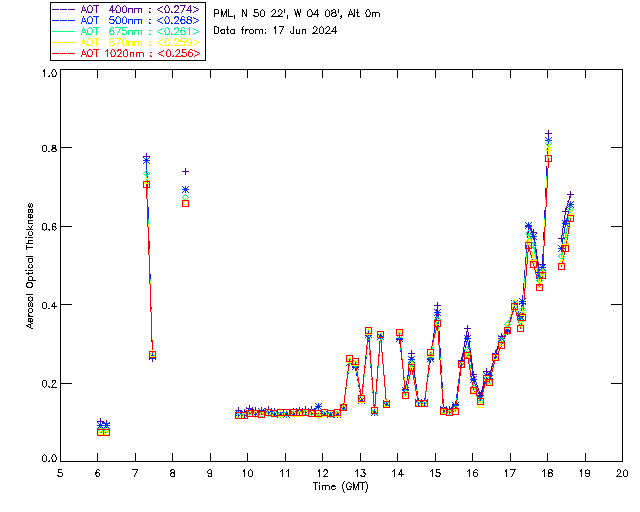This screenshot has height=512, width=640.
Task: Click the red 1020nm square marker near 8.3h
Action: click(x=185, y=203)
